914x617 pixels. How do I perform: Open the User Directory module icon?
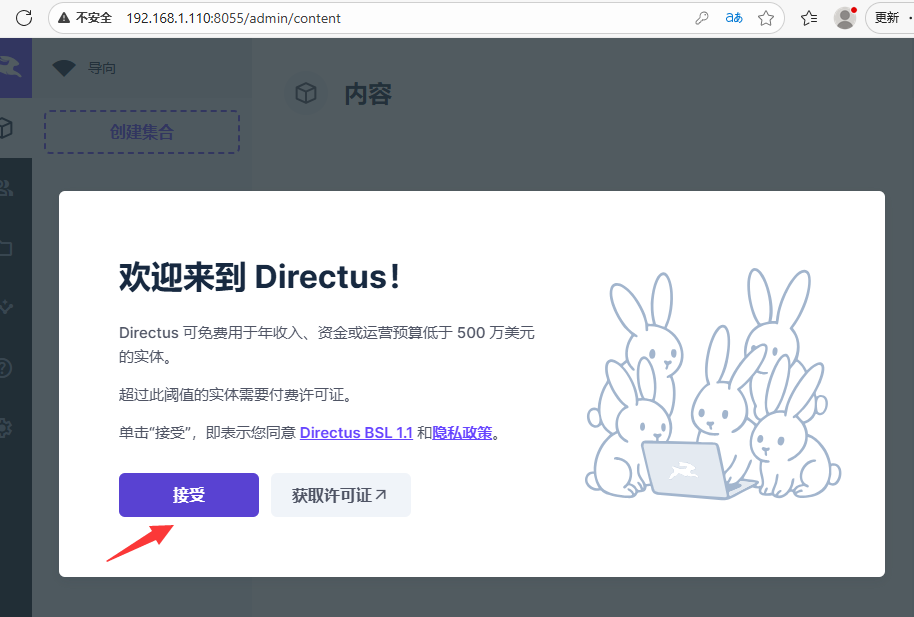(6, 188)
